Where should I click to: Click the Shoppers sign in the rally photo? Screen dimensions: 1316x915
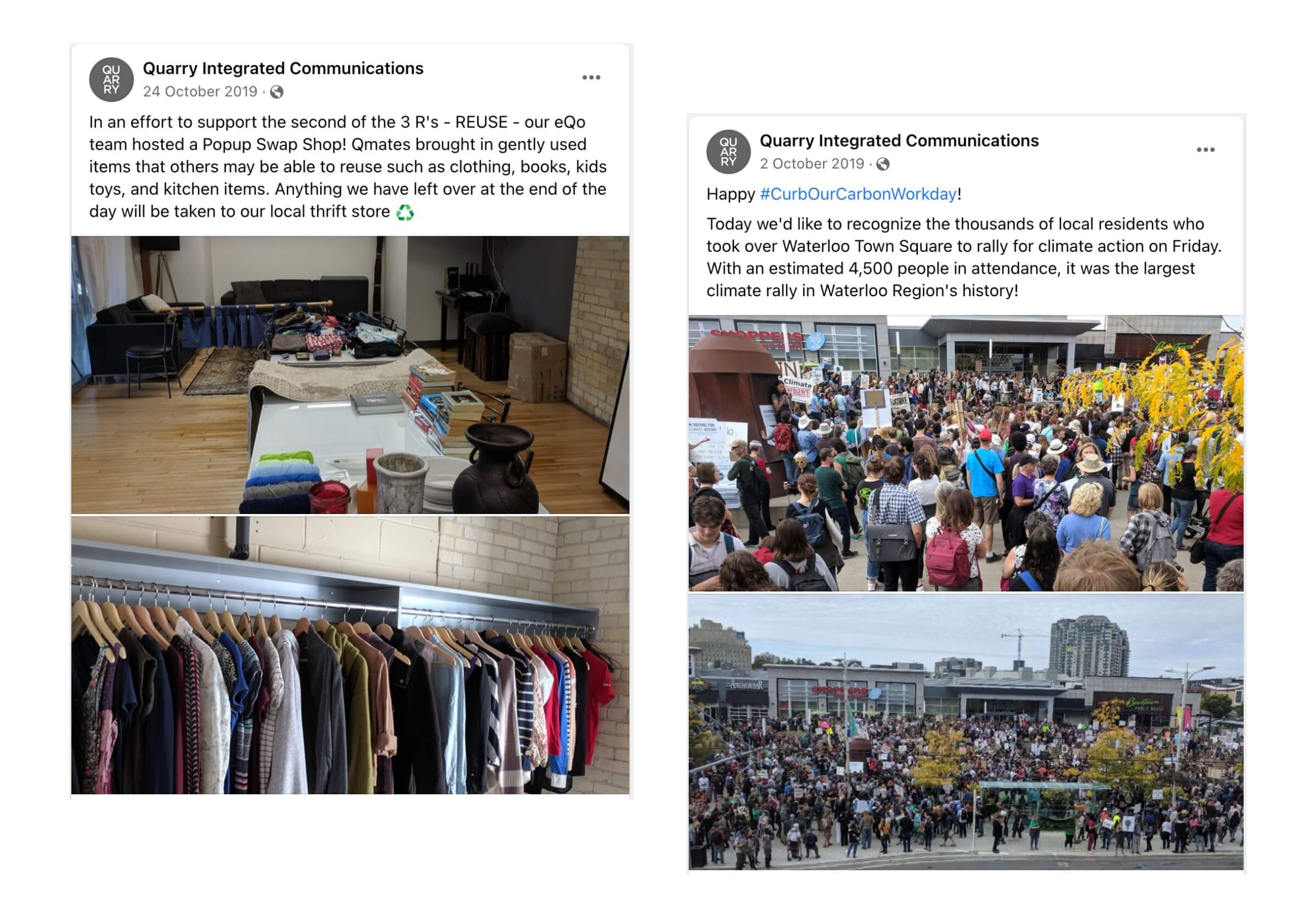pyautogui.click(x=757, y=337)
